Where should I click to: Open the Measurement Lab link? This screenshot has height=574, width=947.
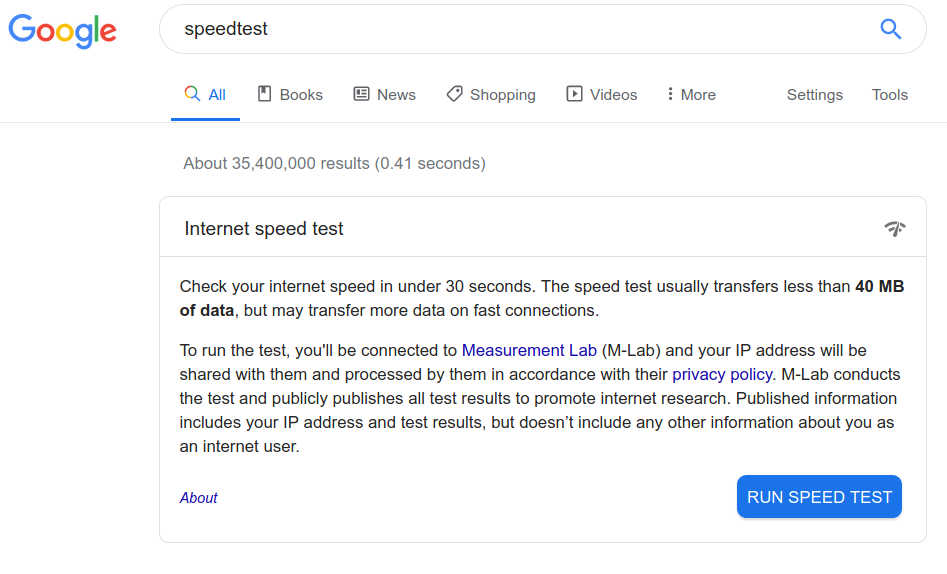pos(529,350)
